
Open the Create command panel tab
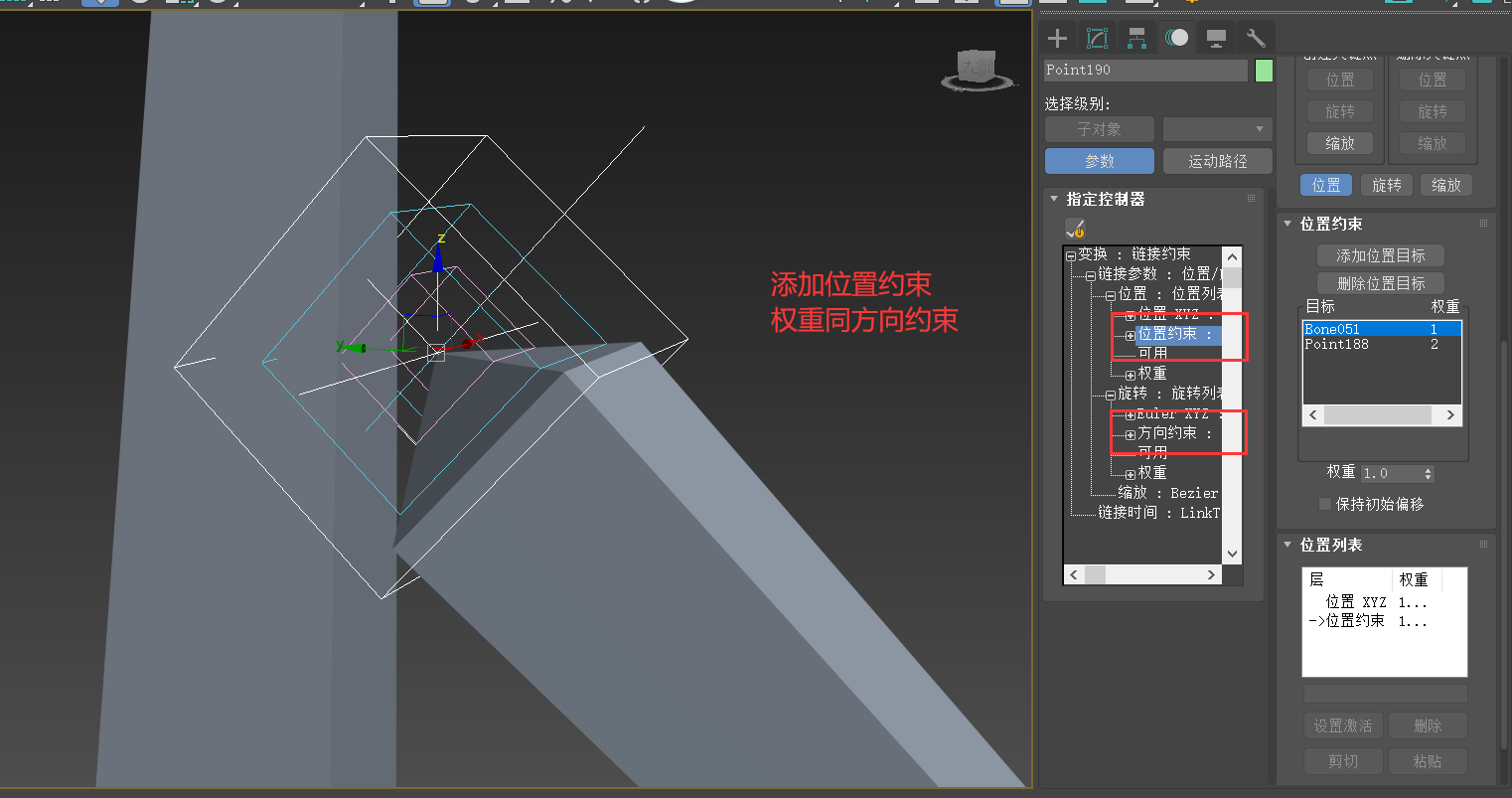click(1057, 39)
